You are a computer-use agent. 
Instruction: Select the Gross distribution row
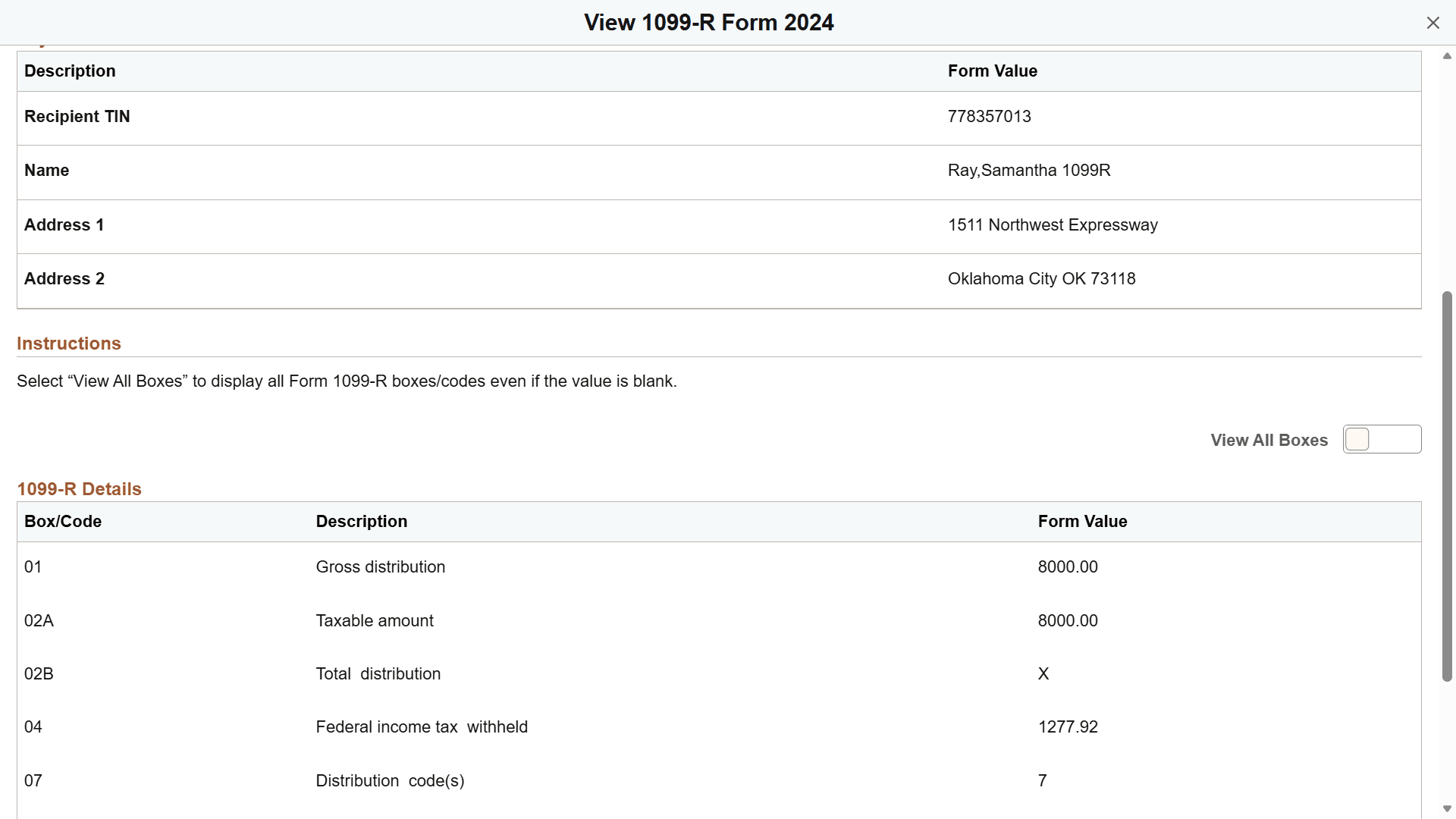coord(380,566)
